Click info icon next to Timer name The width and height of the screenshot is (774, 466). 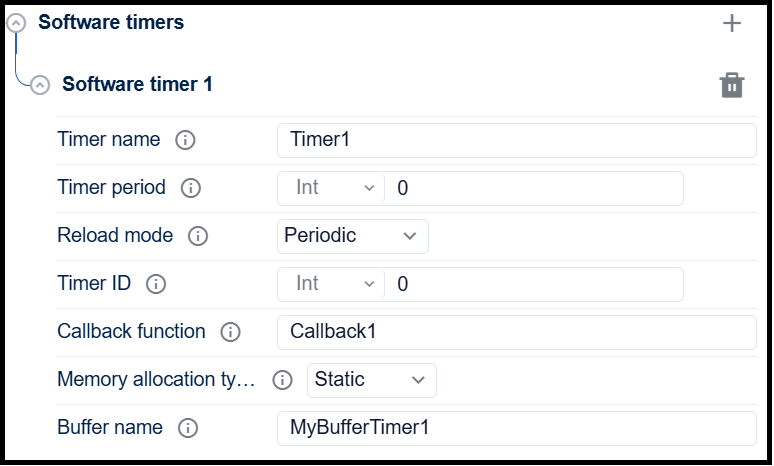point(184,140)
